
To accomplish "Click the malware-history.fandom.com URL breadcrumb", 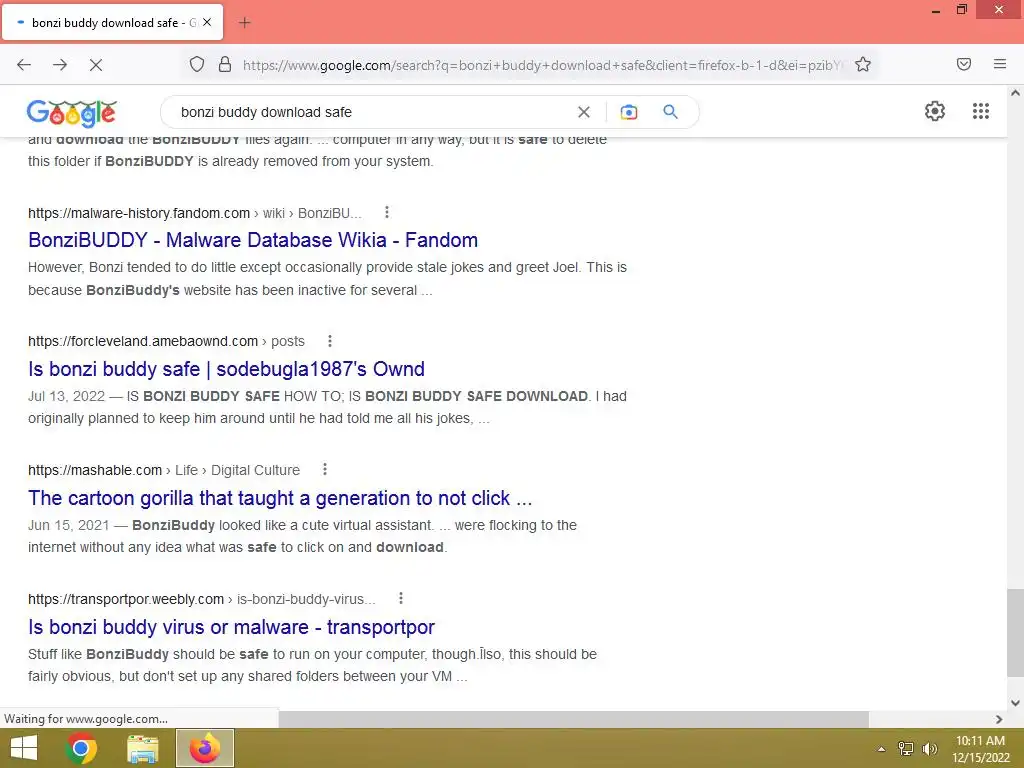I will pyautogui.click(x=195, y=214).
